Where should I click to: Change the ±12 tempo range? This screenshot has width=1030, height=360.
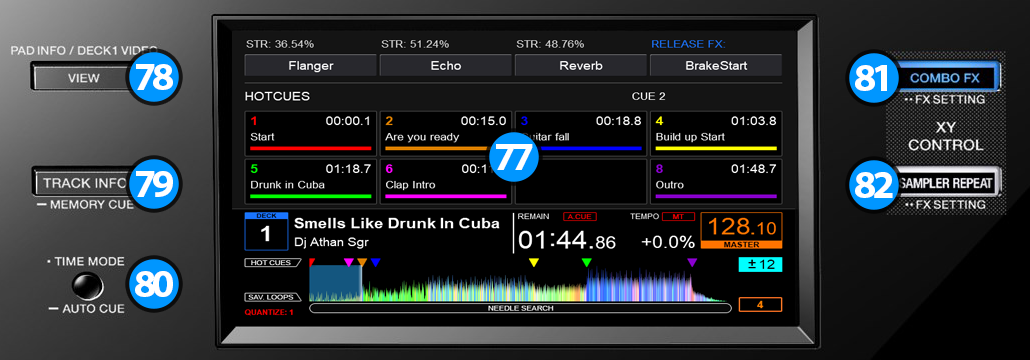pos(759,264)
